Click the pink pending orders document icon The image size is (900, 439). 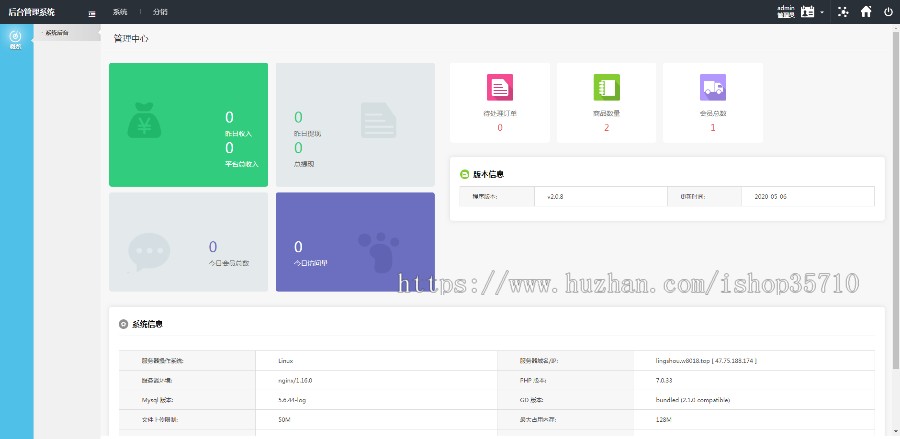tap(499, 87)
